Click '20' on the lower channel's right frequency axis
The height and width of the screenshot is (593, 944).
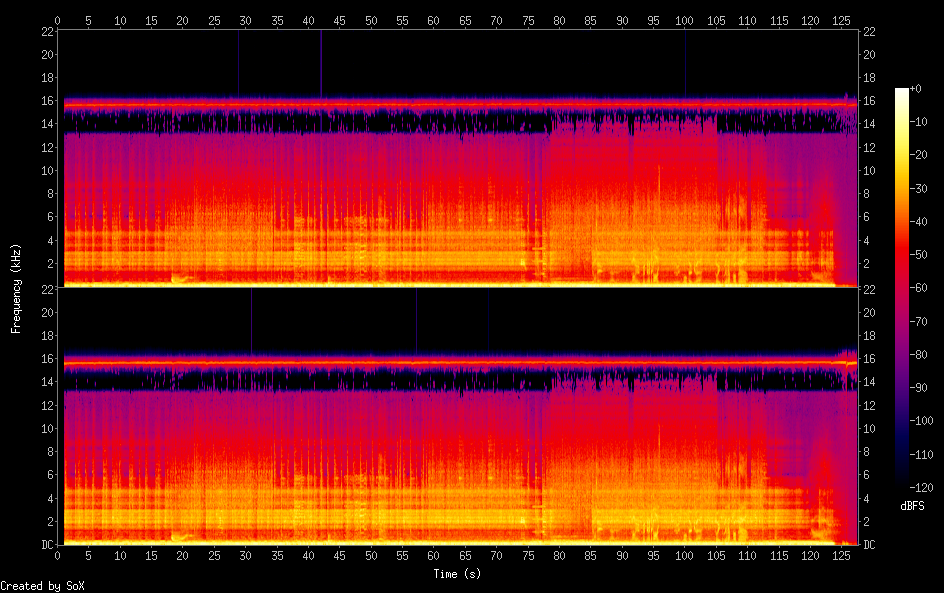pos(869,312)
